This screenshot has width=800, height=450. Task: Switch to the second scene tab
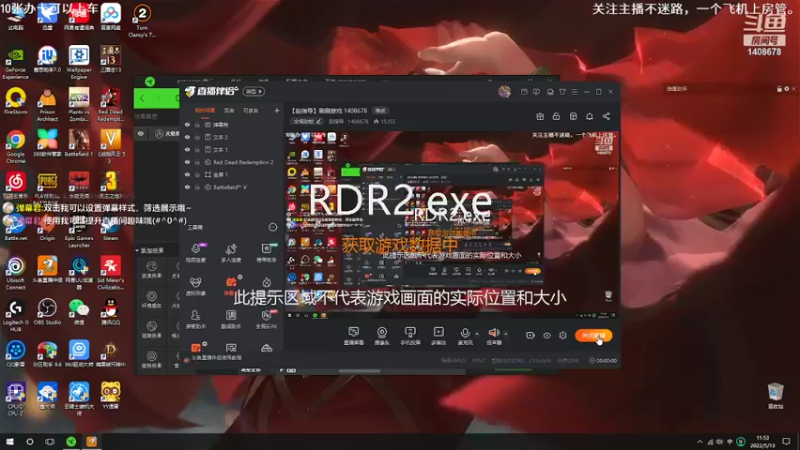pyautogui.click(x=229, y=110)
